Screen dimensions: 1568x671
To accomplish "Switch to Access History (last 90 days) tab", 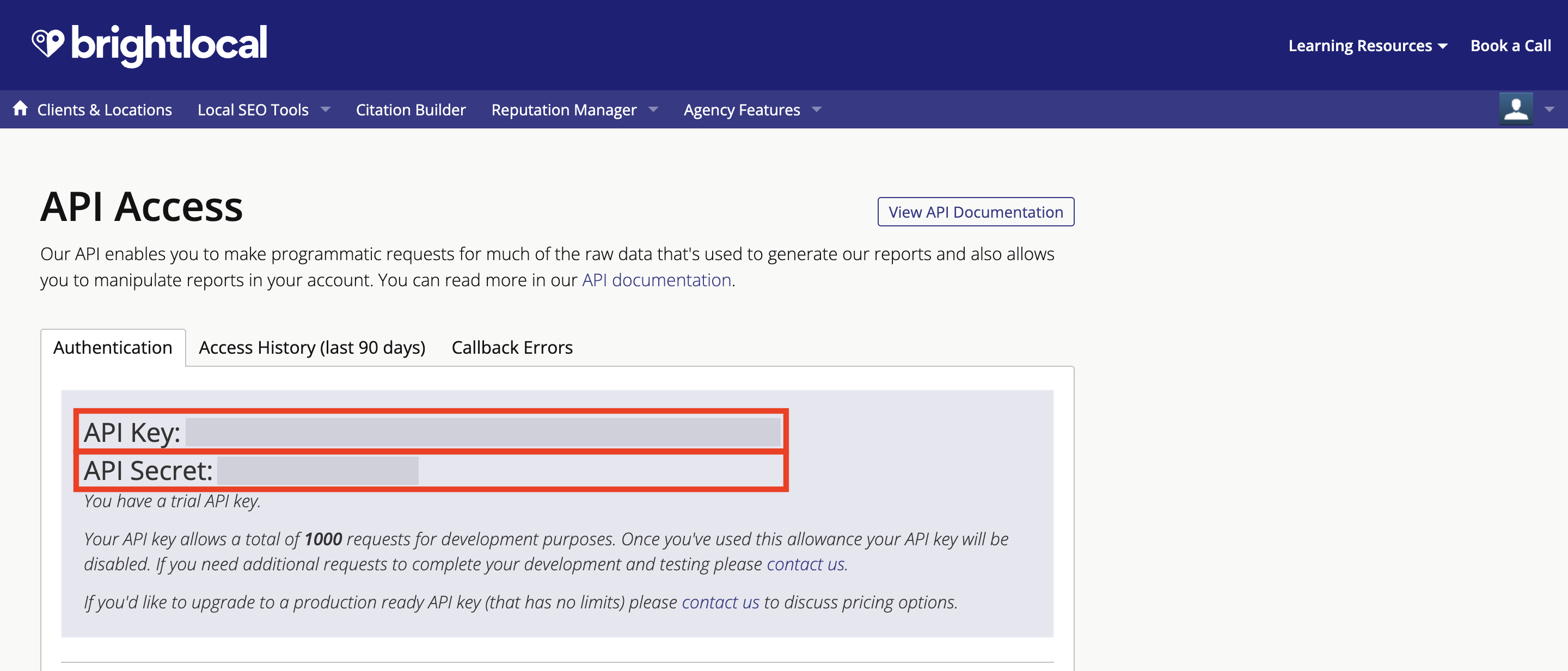I will [311, 347].
